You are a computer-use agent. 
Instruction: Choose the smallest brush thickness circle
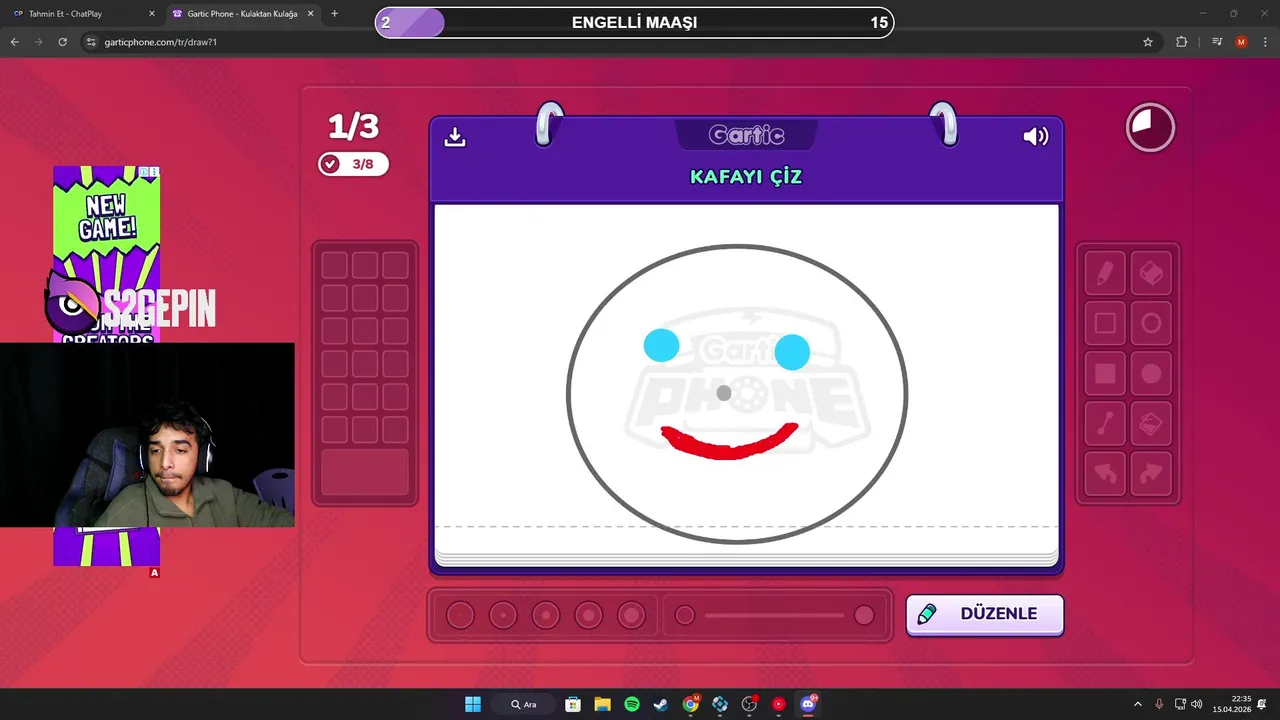tap(460, 615)
